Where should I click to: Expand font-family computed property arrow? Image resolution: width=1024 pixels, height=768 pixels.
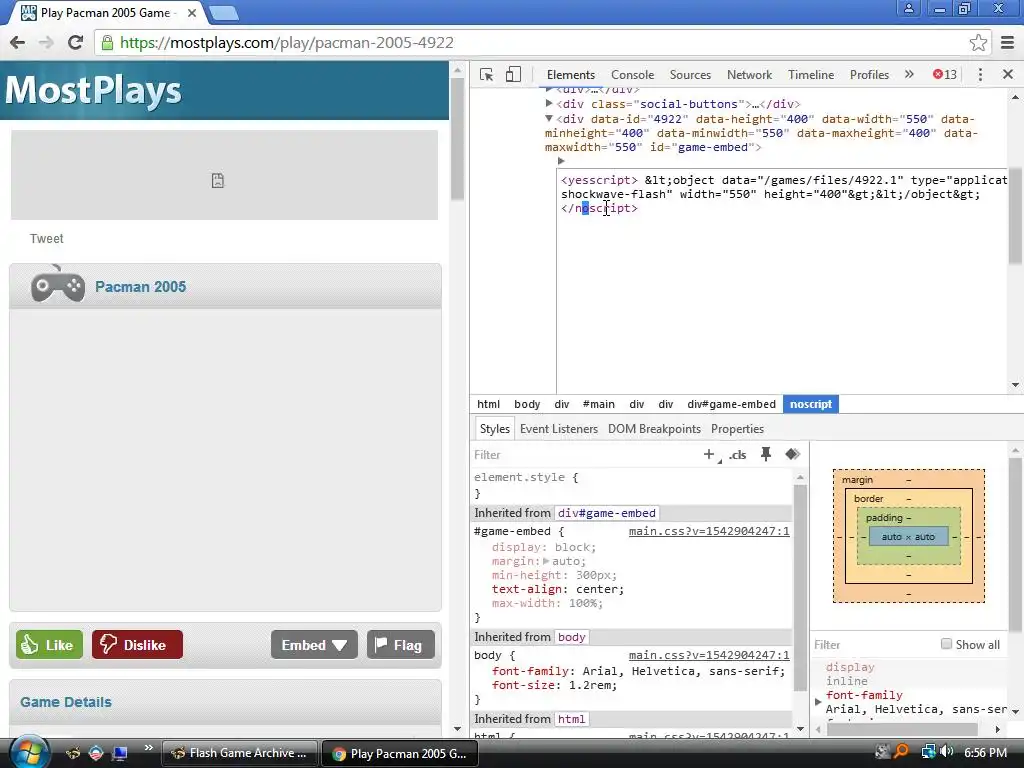pyautogui.click(x=818, y=701)
